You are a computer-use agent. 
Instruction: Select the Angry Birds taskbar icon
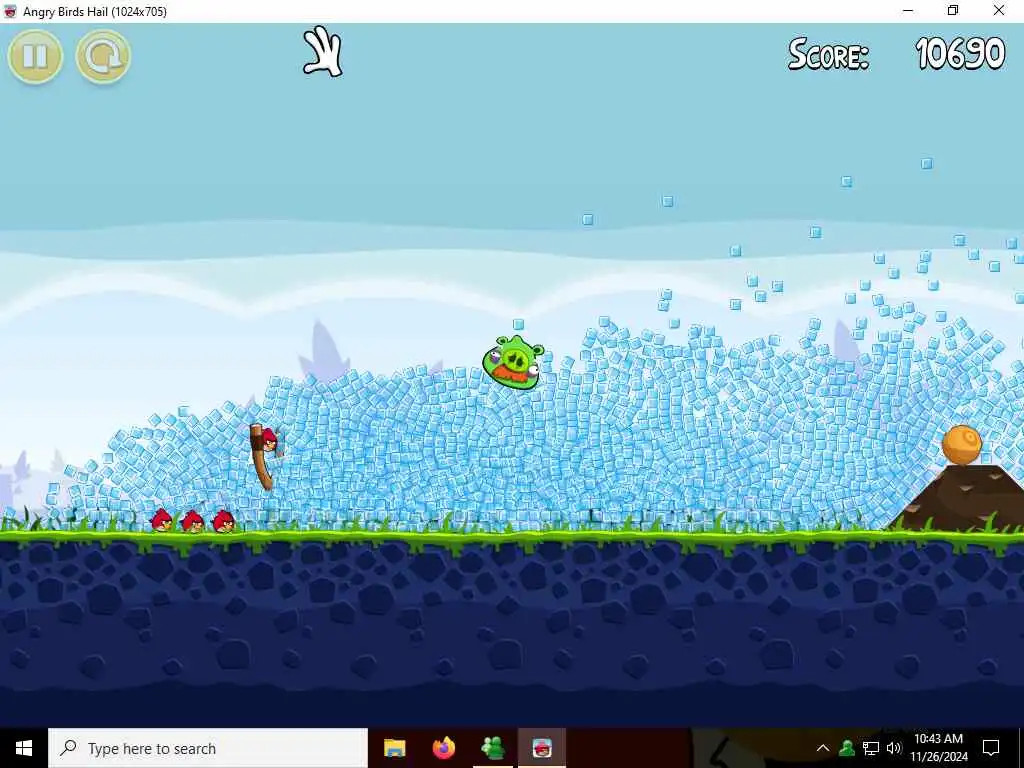click(x=541, y=748)
